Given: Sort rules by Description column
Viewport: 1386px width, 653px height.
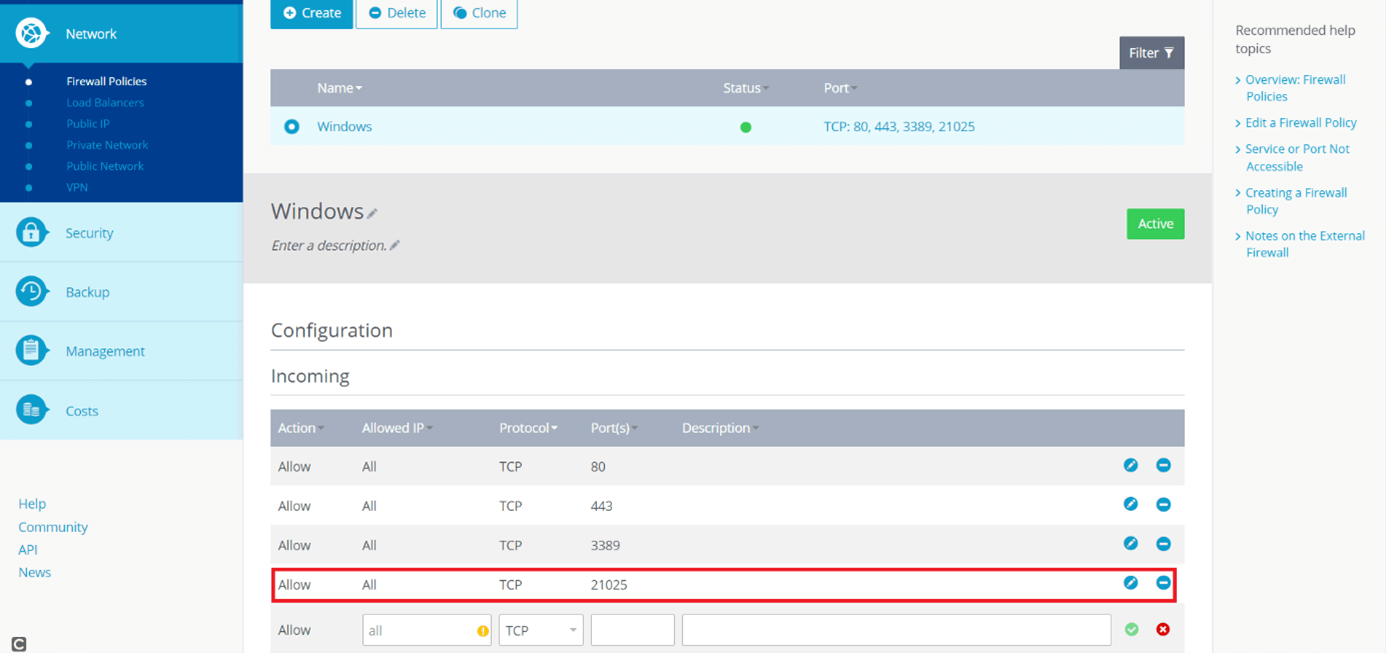Looking at the screenshot, I should [720, 428].
